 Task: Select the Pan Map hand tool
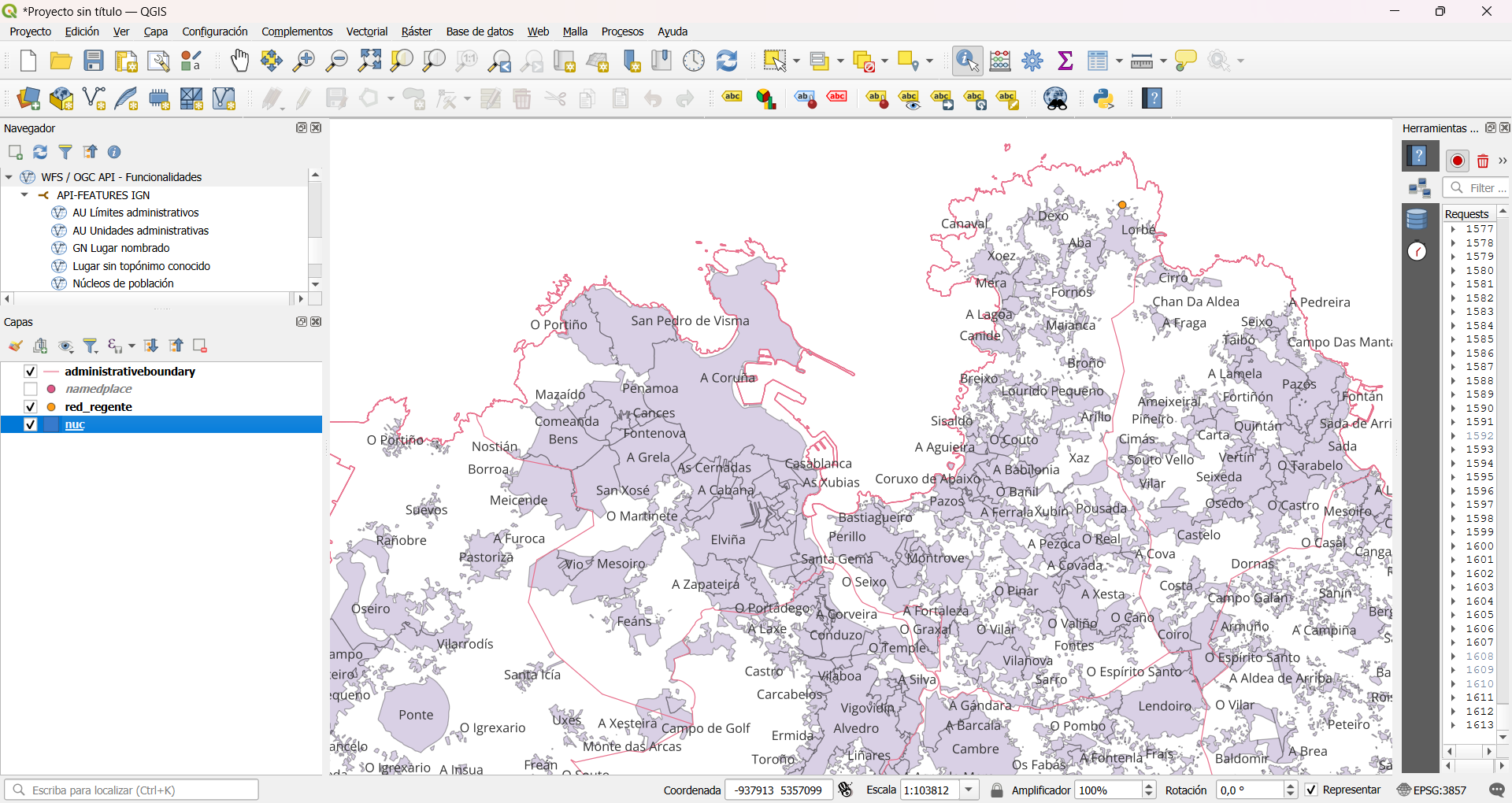click(x=239, y=61)
